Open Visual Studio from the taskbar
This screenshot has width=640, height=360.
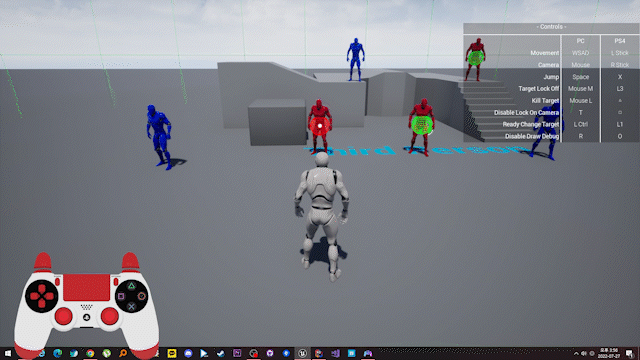pyautogui.click(x=335, y=353)
